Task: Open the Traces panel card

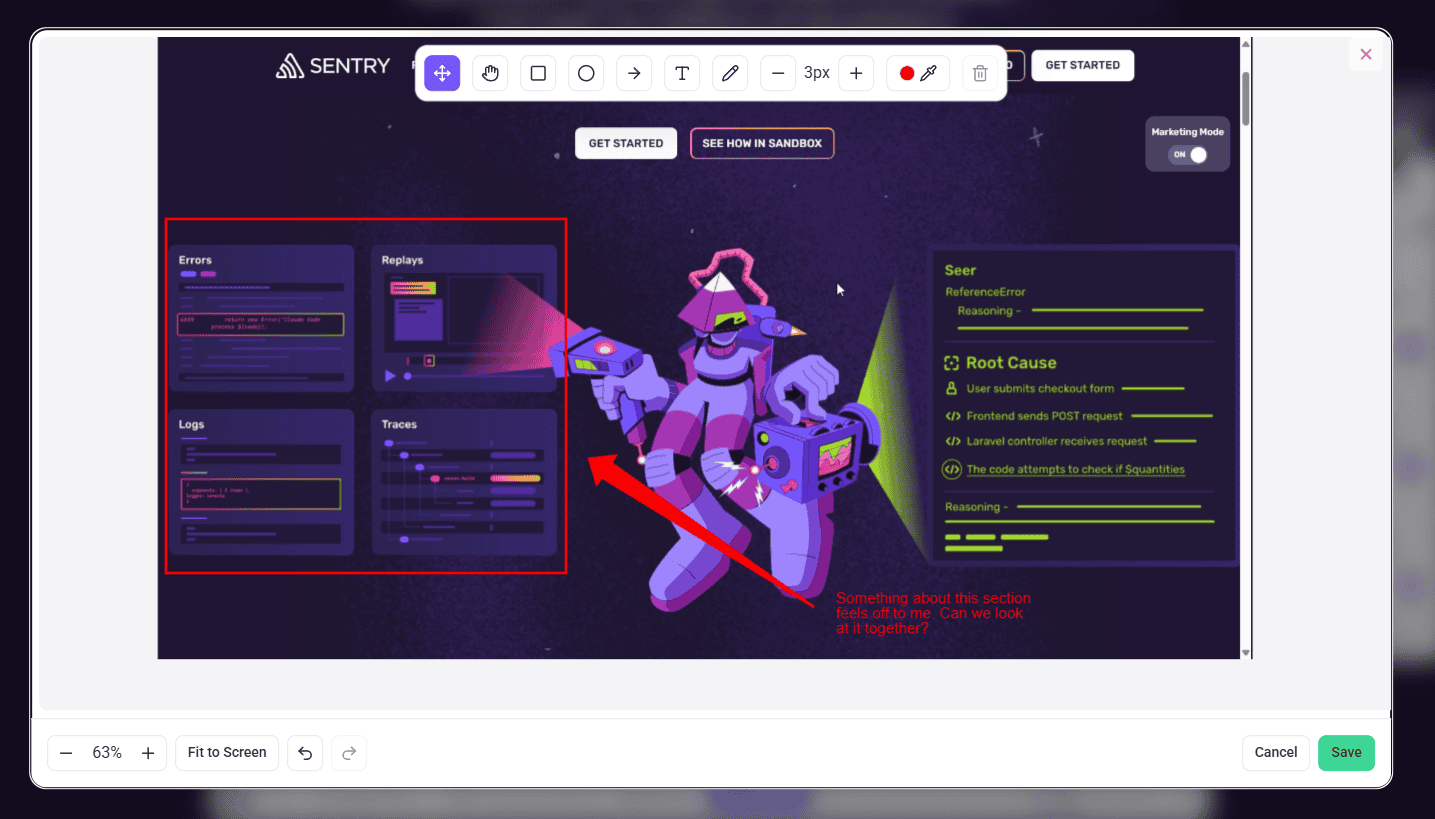Action: [x=464, y=482]
